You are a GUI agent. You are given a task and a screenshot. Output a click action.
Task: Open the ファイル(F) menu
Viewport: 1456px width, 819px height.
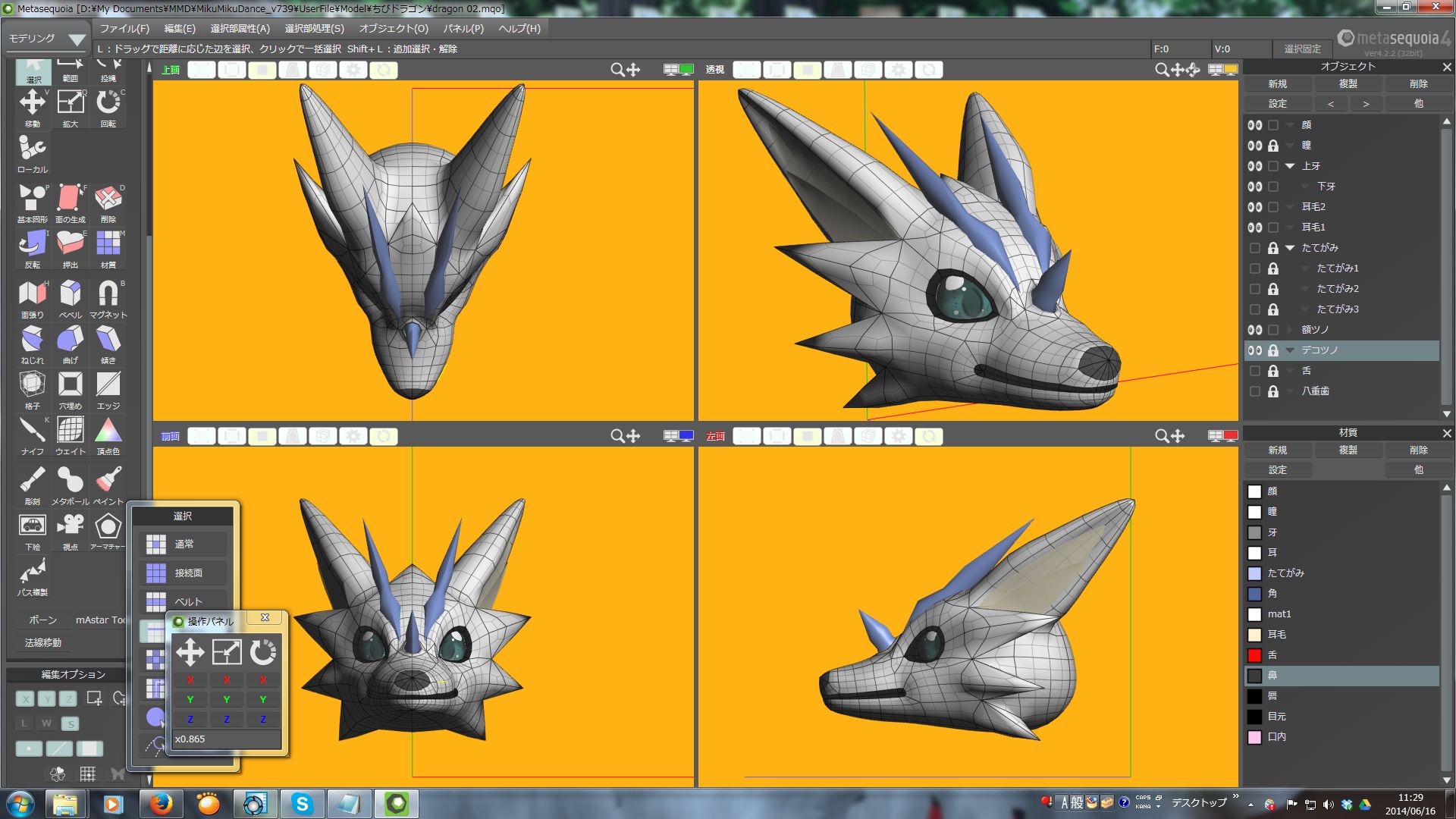[x=124, y=29]
